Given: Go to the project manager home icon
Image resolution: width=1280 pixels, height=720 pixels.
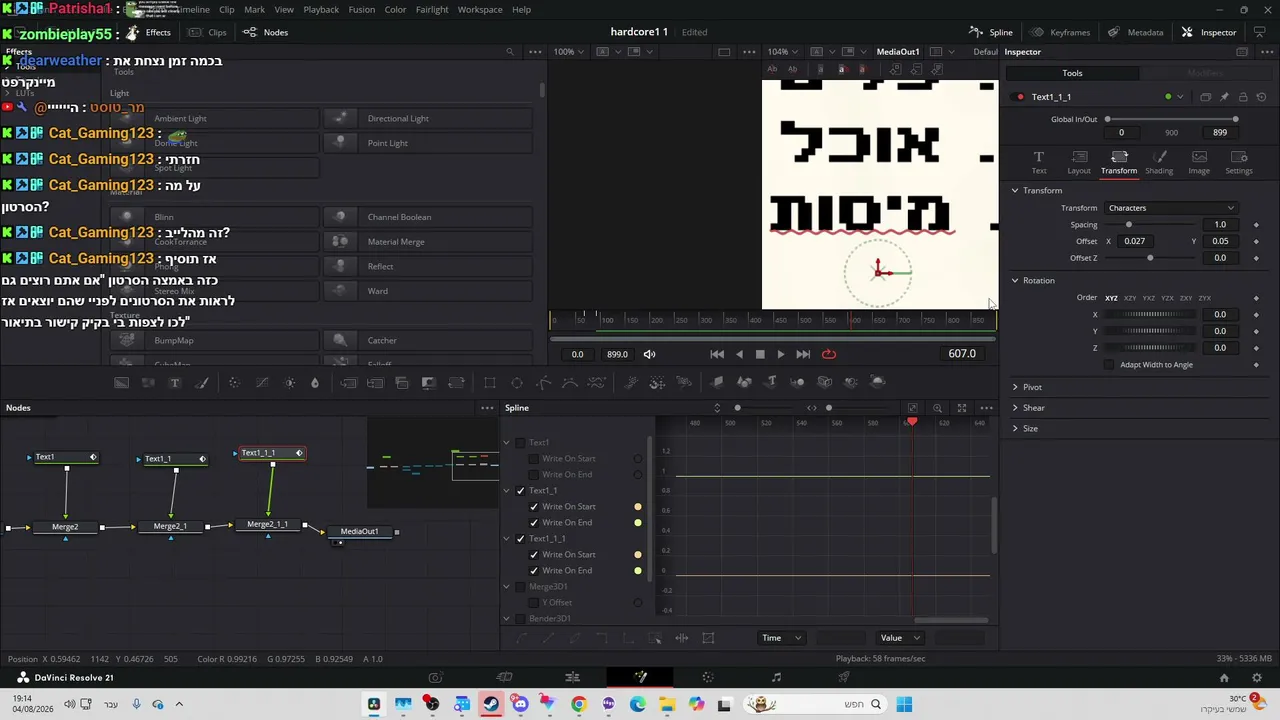Looking at the screenshot, I should (x=1224, y=678).
